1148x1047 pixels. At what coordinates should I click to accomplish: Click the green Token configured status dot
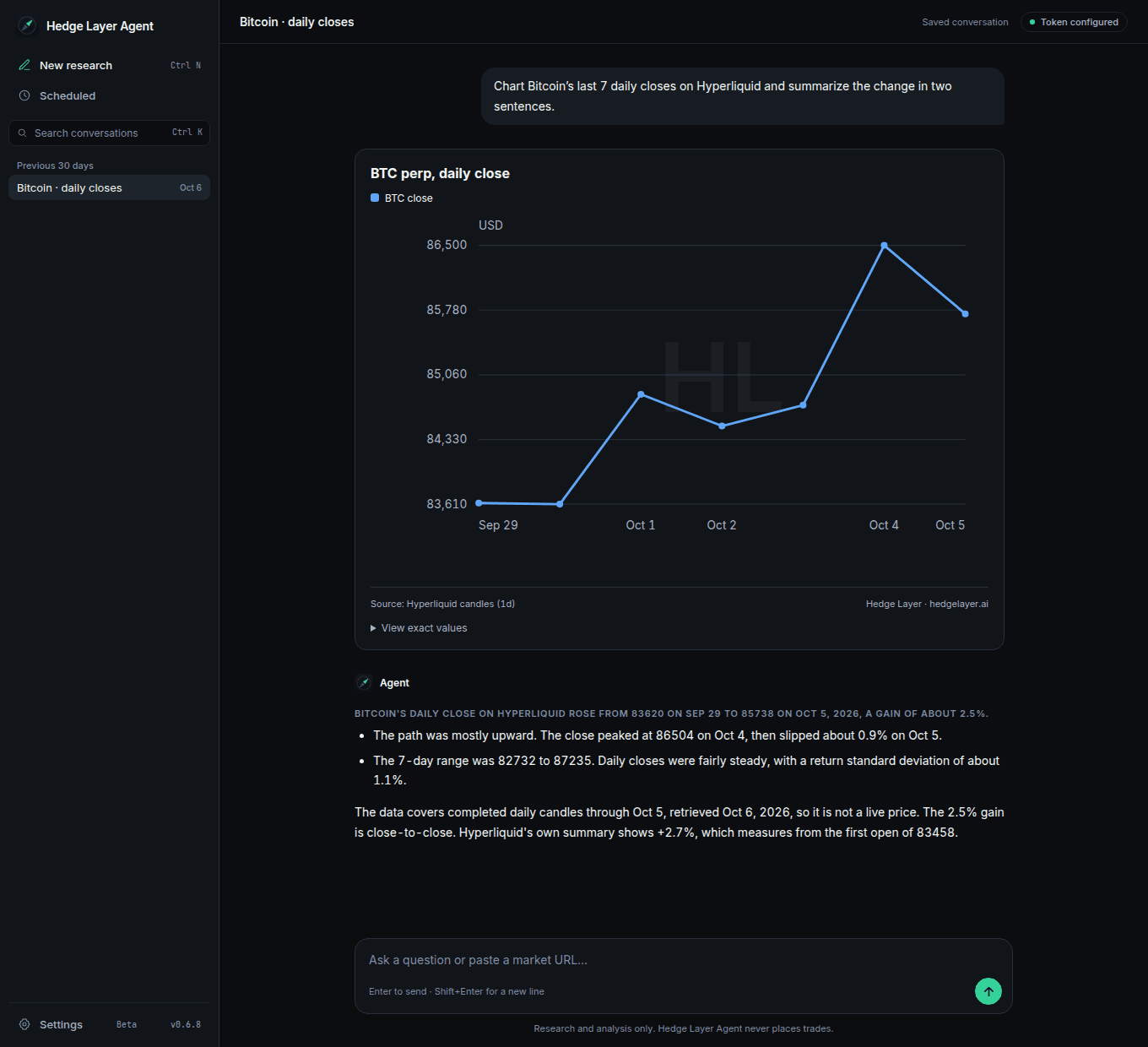tap(1032, 22)
